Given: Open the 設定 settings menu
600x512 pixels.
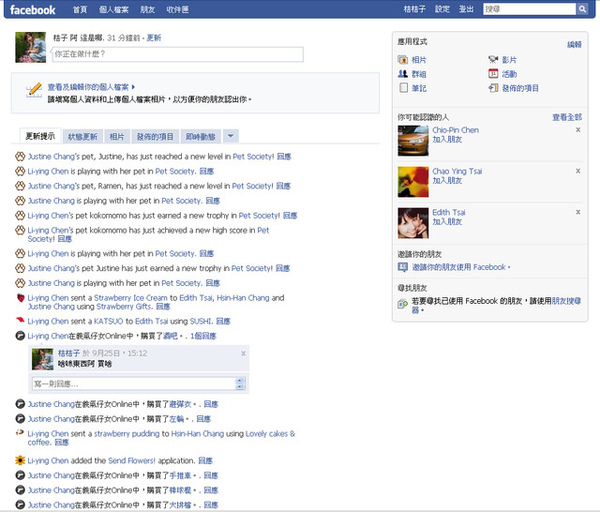Looking at the screenshot, I should coord(442,9).
